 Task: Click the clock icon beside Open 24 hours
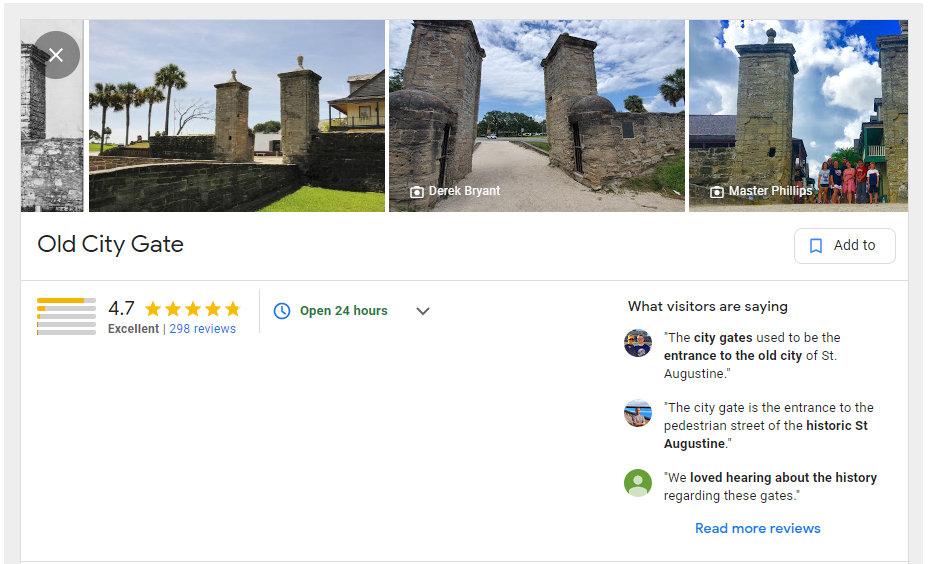tap(282, 311)
